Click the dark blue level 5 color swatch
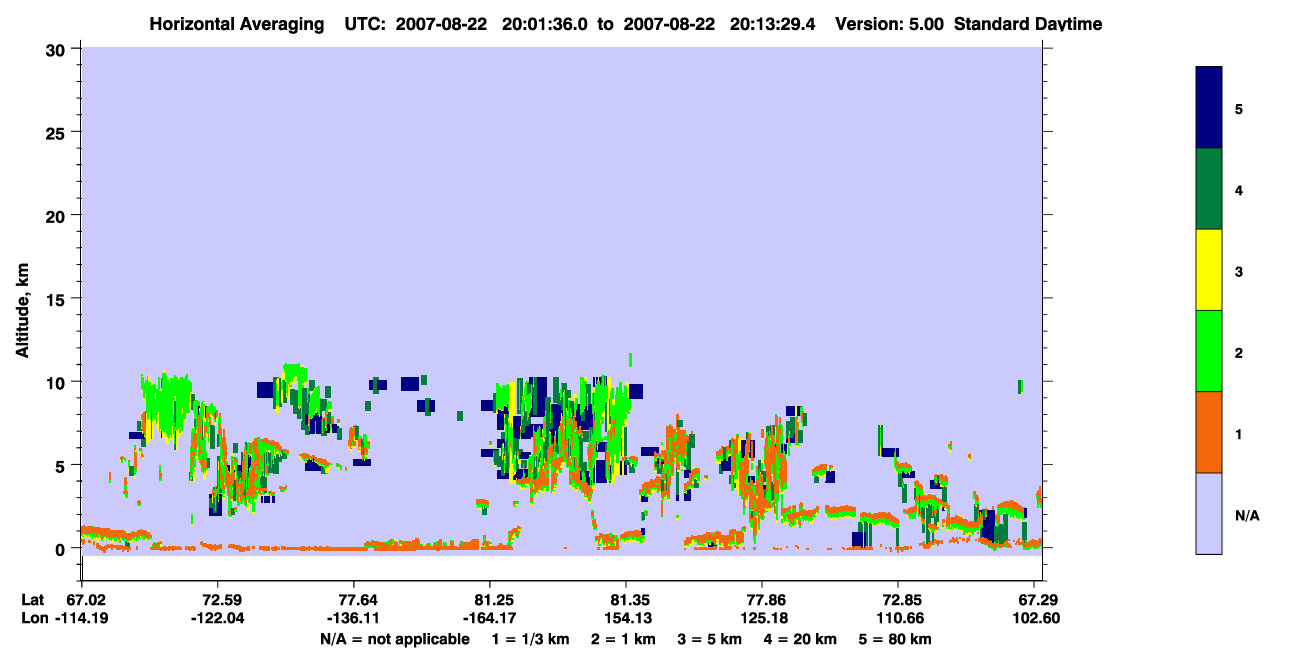 coord(1209,108)
